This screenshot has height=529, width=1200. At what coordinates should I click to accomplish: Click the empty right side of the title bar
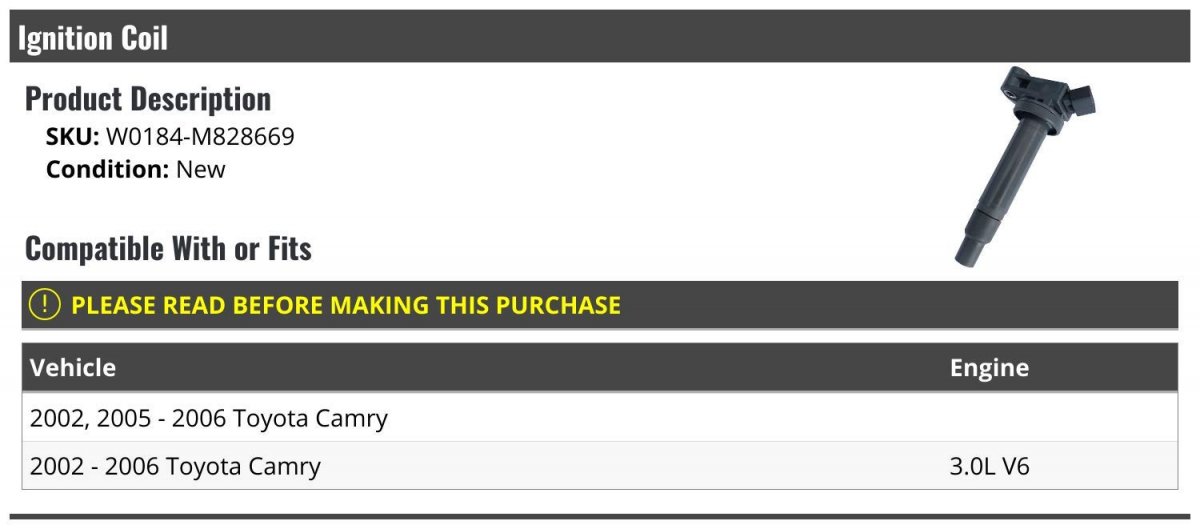pos(680,37)
